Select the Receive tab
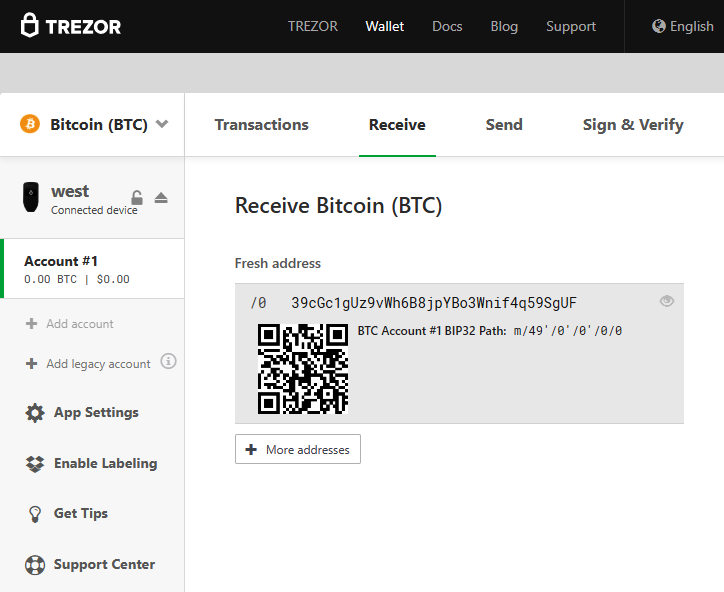The image size is (724, 592). tap(397, 125)
